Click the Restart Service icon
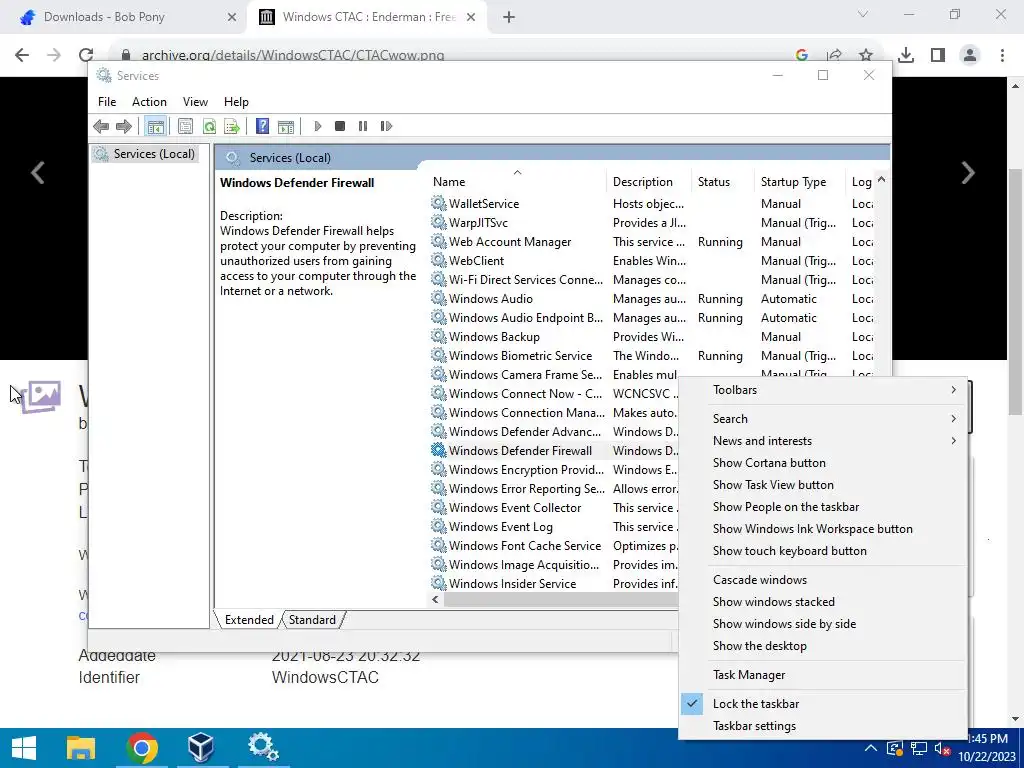This screenshot has width=1024, height=768. pyautogui.click(x=386, y=126)
